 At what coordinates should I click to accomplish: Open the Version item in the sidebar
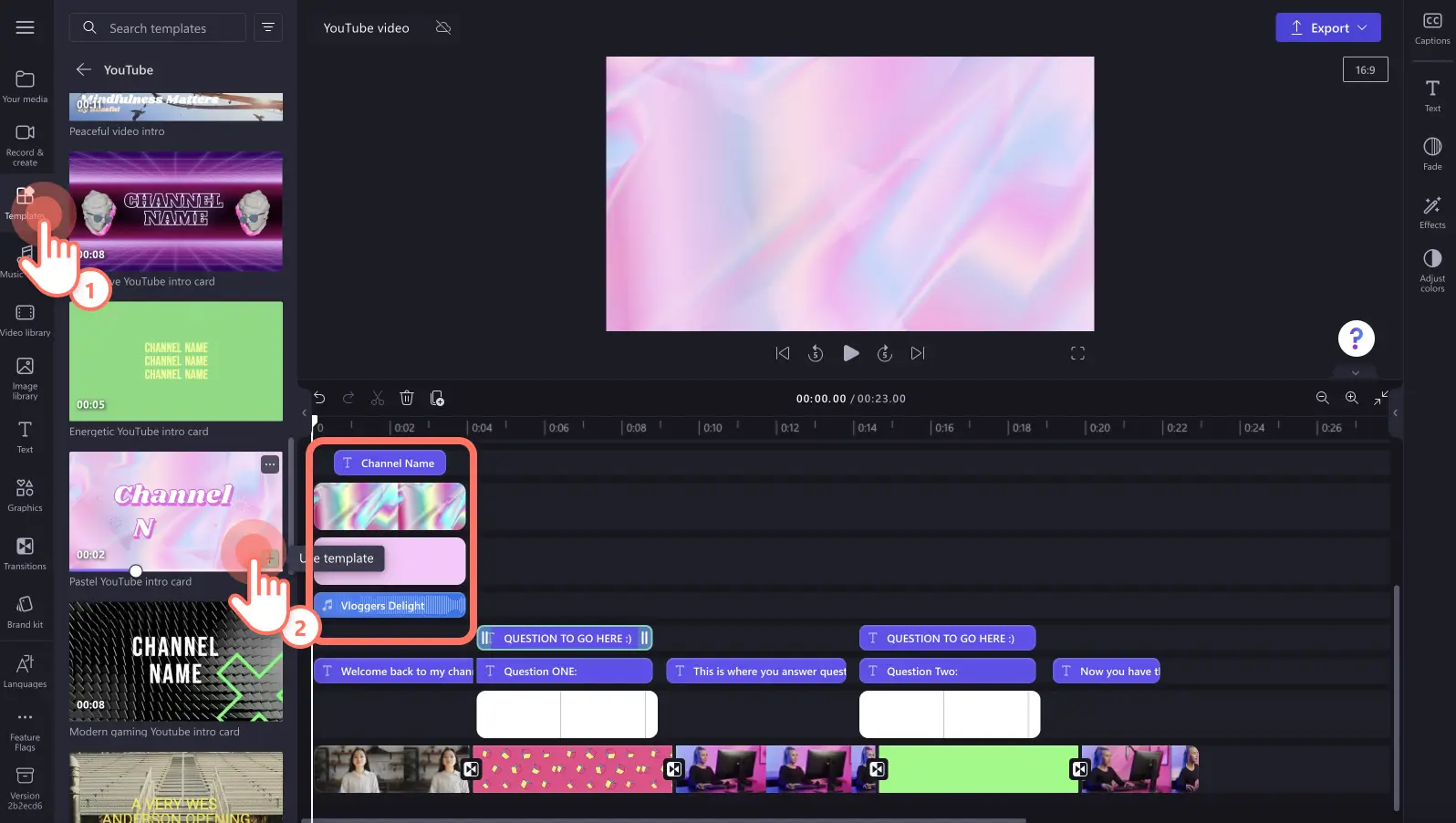click(25, 788)
